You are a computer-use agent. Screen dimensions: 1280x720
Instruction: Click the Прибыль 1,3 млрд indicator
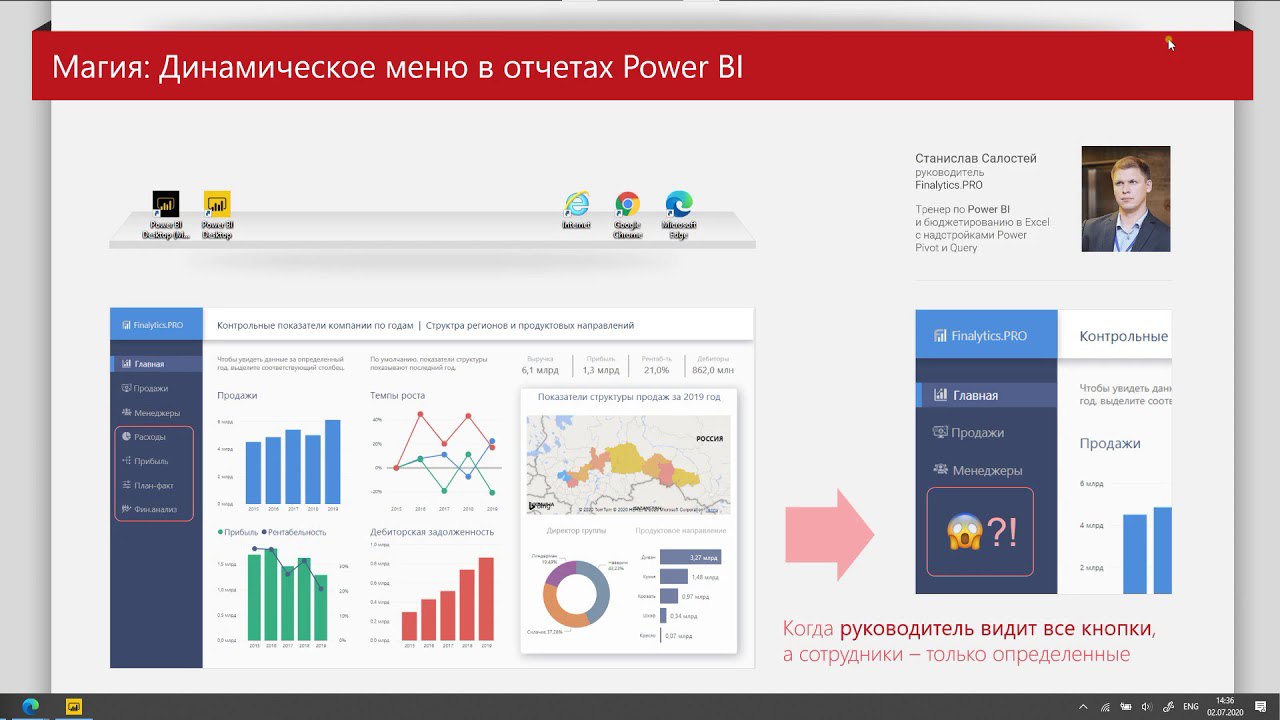pos(601,365)
